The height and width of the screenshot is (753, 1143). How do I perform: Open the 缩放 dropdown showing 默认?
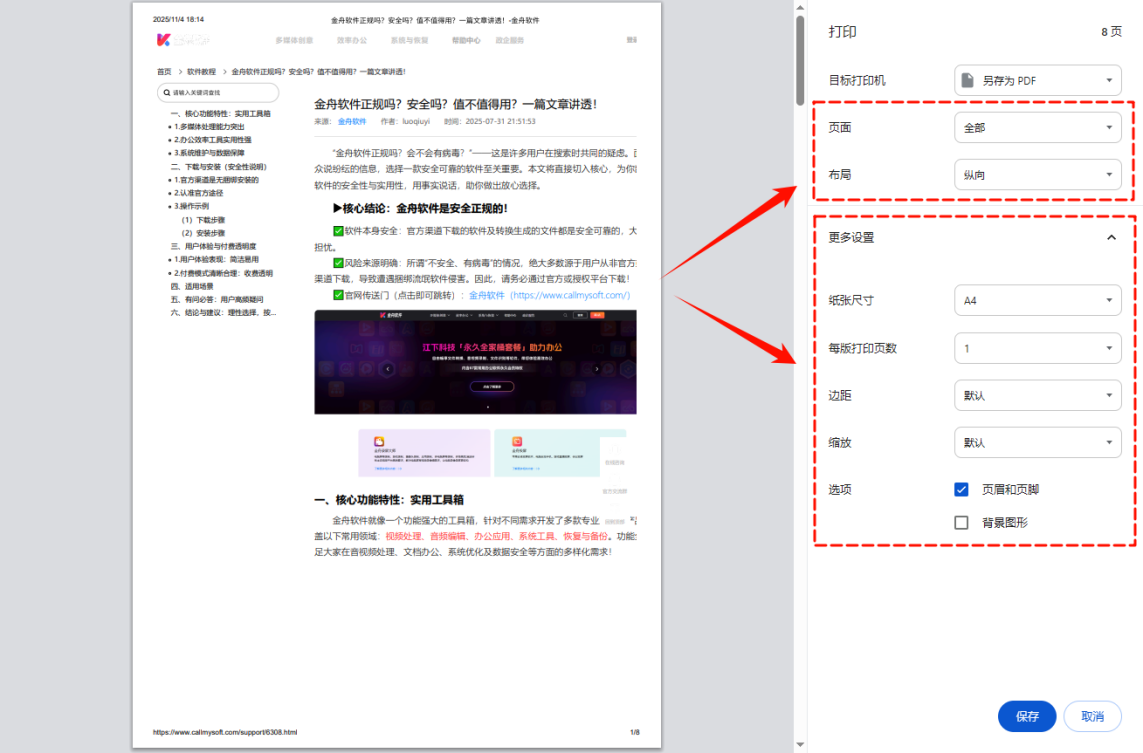point(1037,442)
